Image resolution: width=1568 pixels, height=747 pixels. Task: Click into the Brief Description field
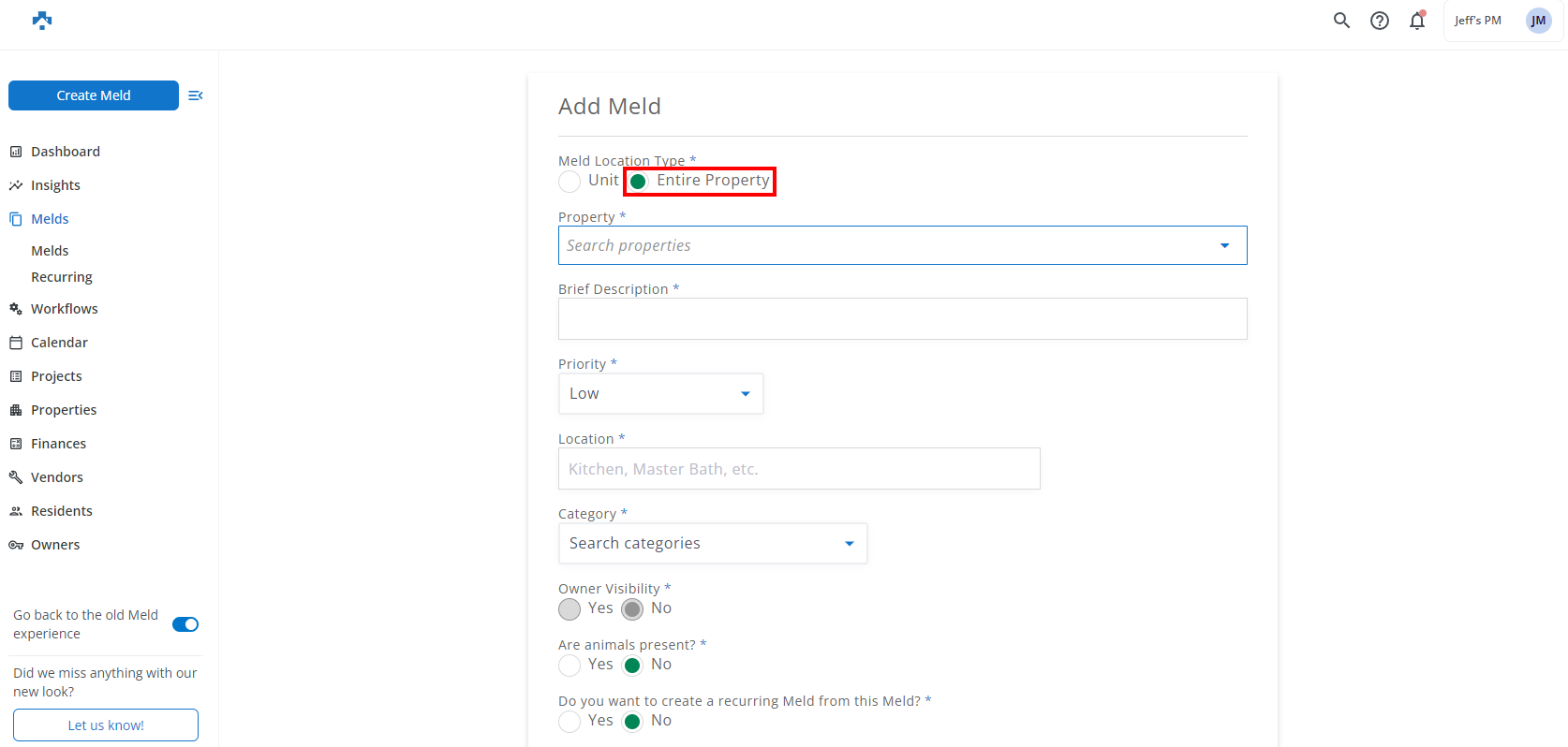902,319
